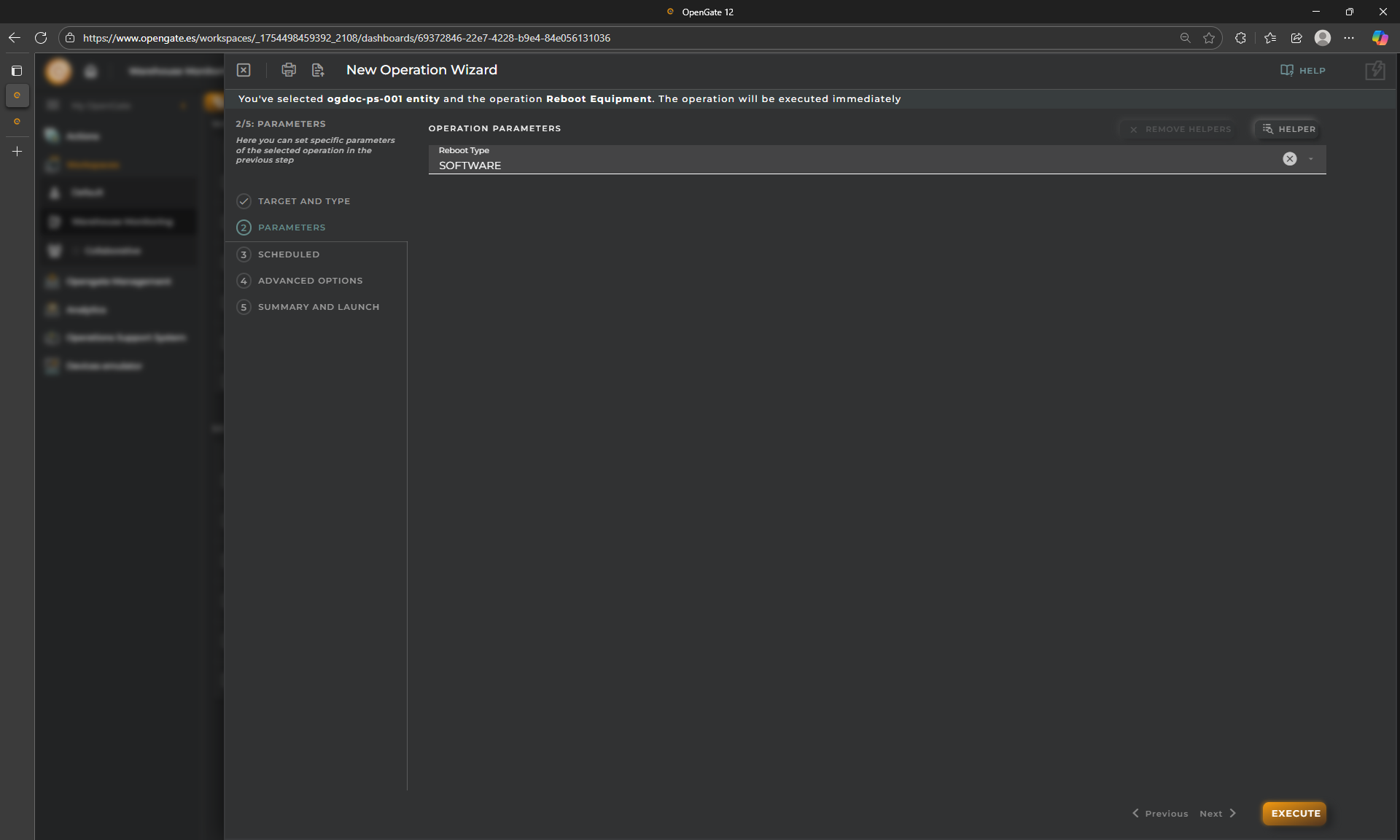The image size is (1400, 840).
Task: Open Summary and Launch step
Action: (318, 307)
